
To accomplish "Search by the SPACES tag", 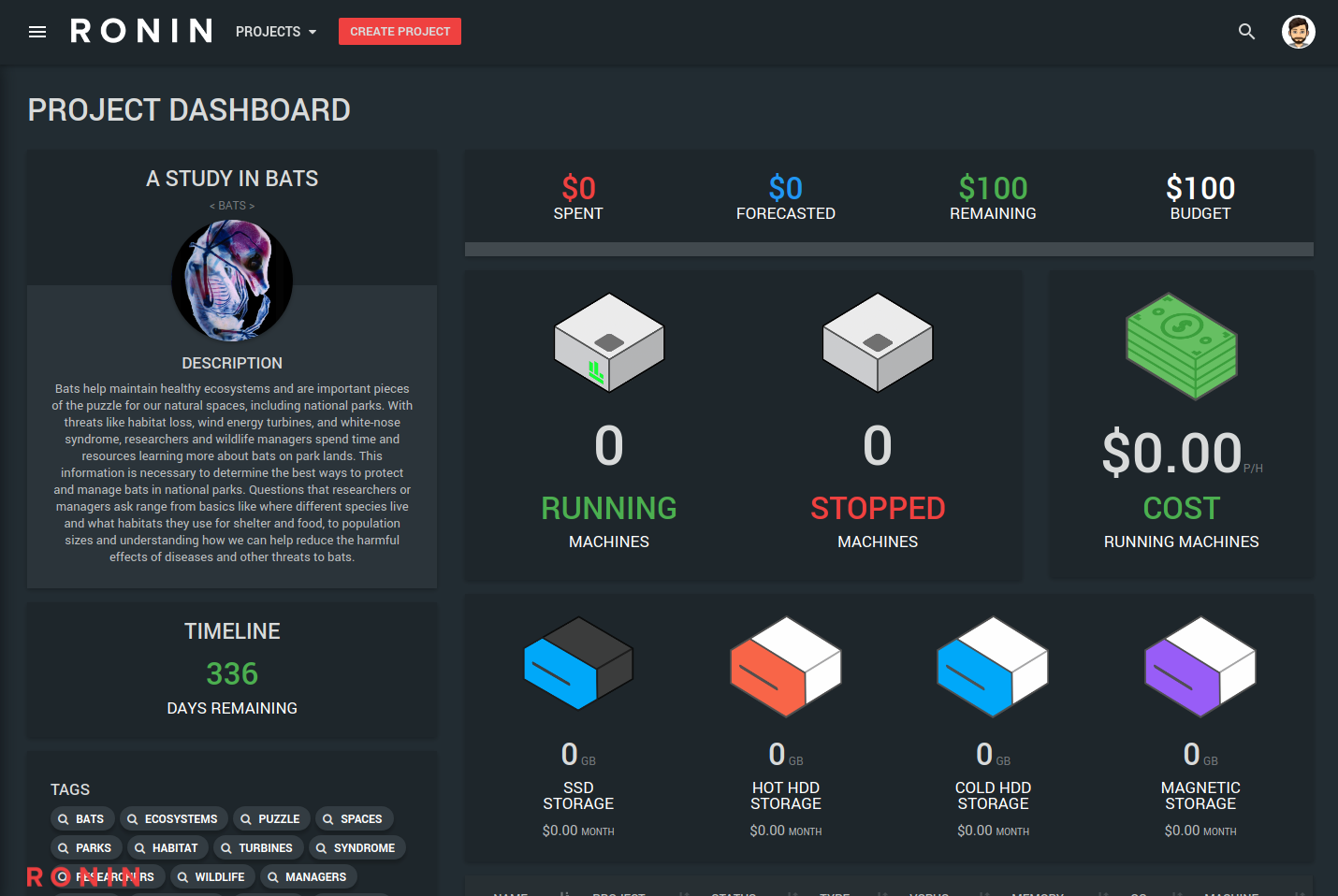I will pyautogui.click(x=354, y=819).
